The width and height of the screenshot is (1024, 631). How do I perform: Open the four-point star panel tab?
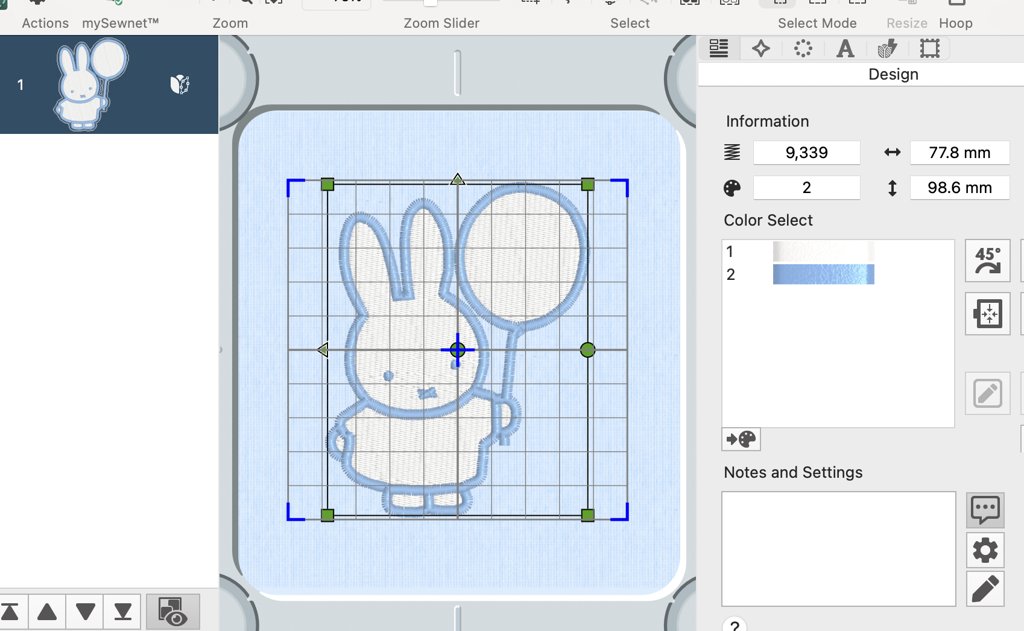(x=761, y=48)
